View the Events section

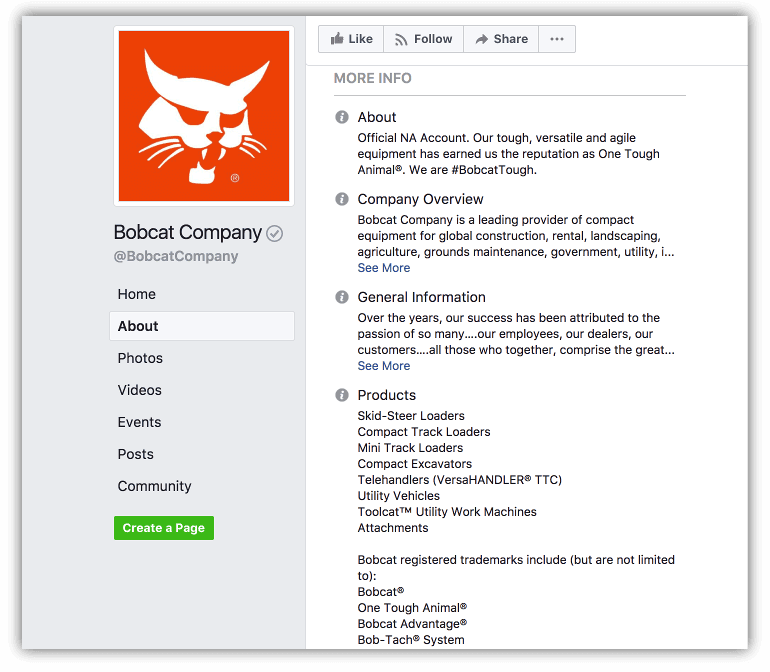click(x=139, y=422)
